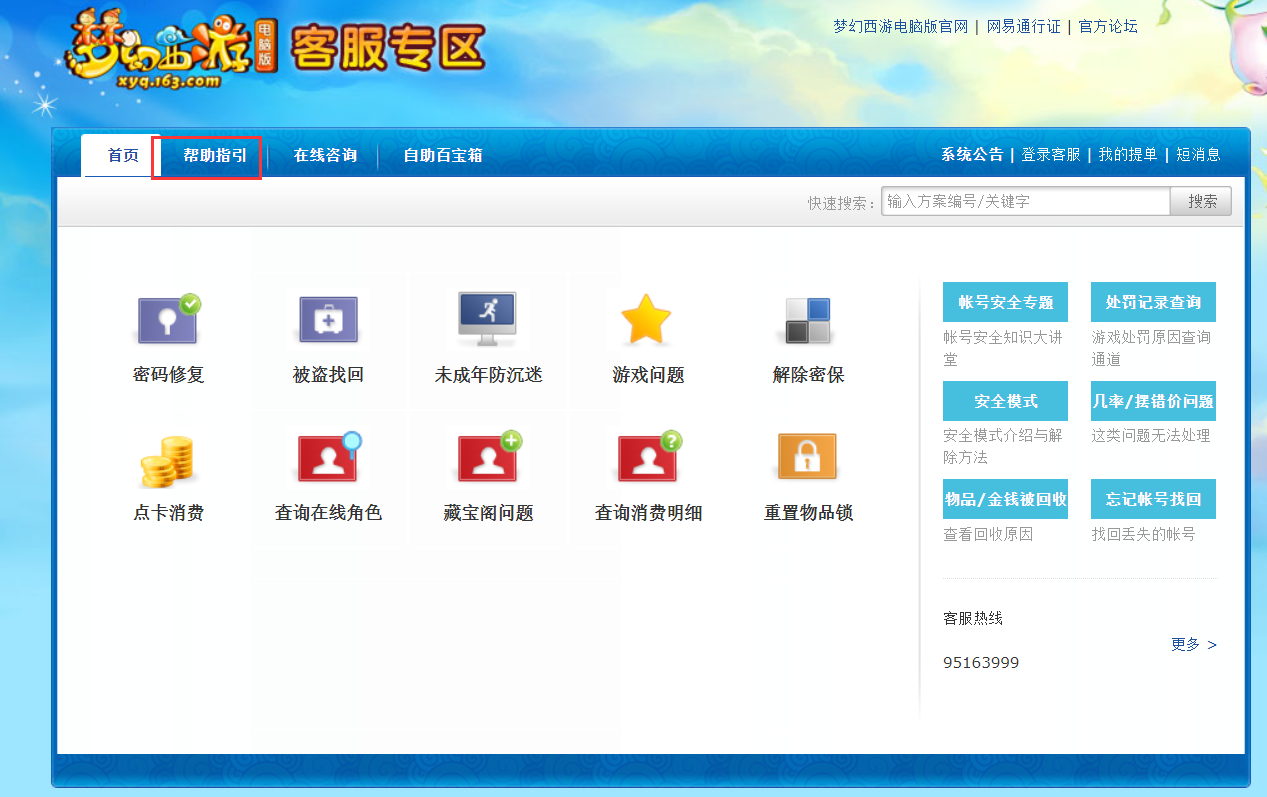1267x797 pixels.
Task: Open the 网易通行证 link
Action: (x=1024, y=26)
